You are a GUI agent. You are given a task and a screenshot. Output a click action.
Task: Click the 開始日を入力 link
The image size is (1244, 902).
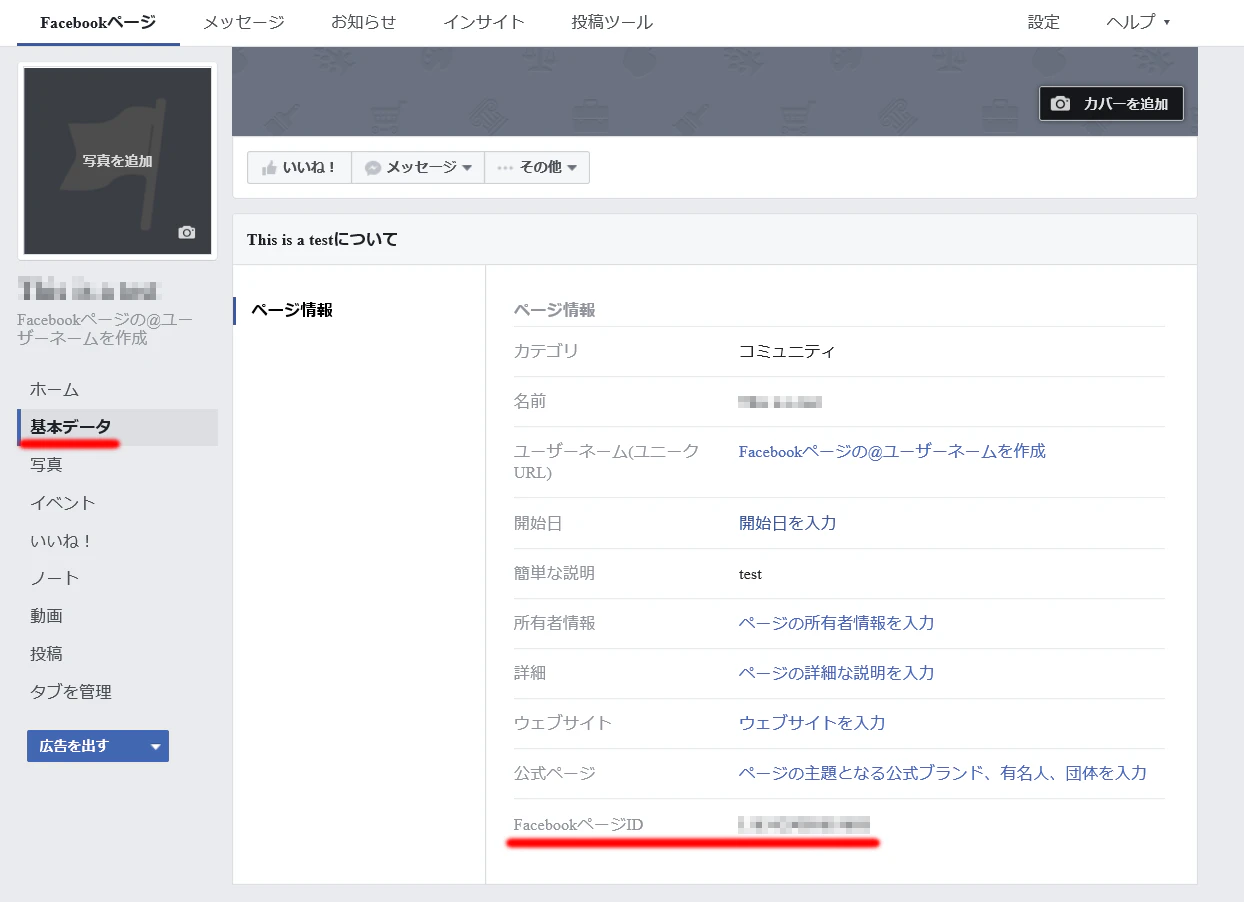(787, 523)
